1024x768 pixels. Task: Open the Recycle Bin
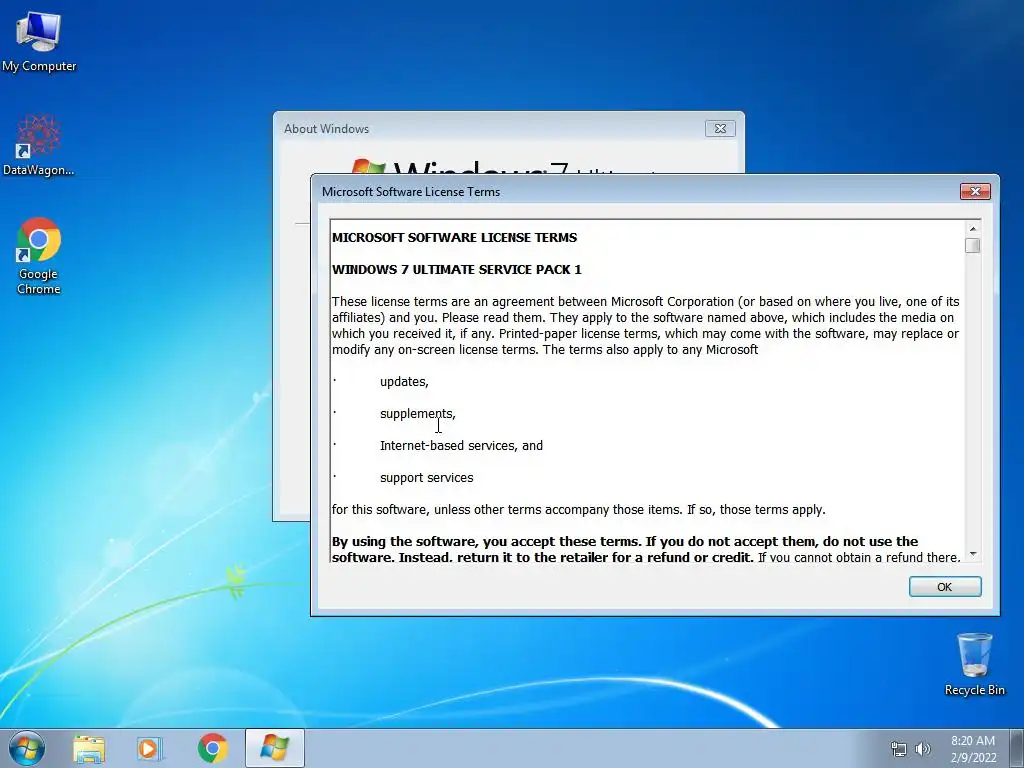tap(974, 664)
